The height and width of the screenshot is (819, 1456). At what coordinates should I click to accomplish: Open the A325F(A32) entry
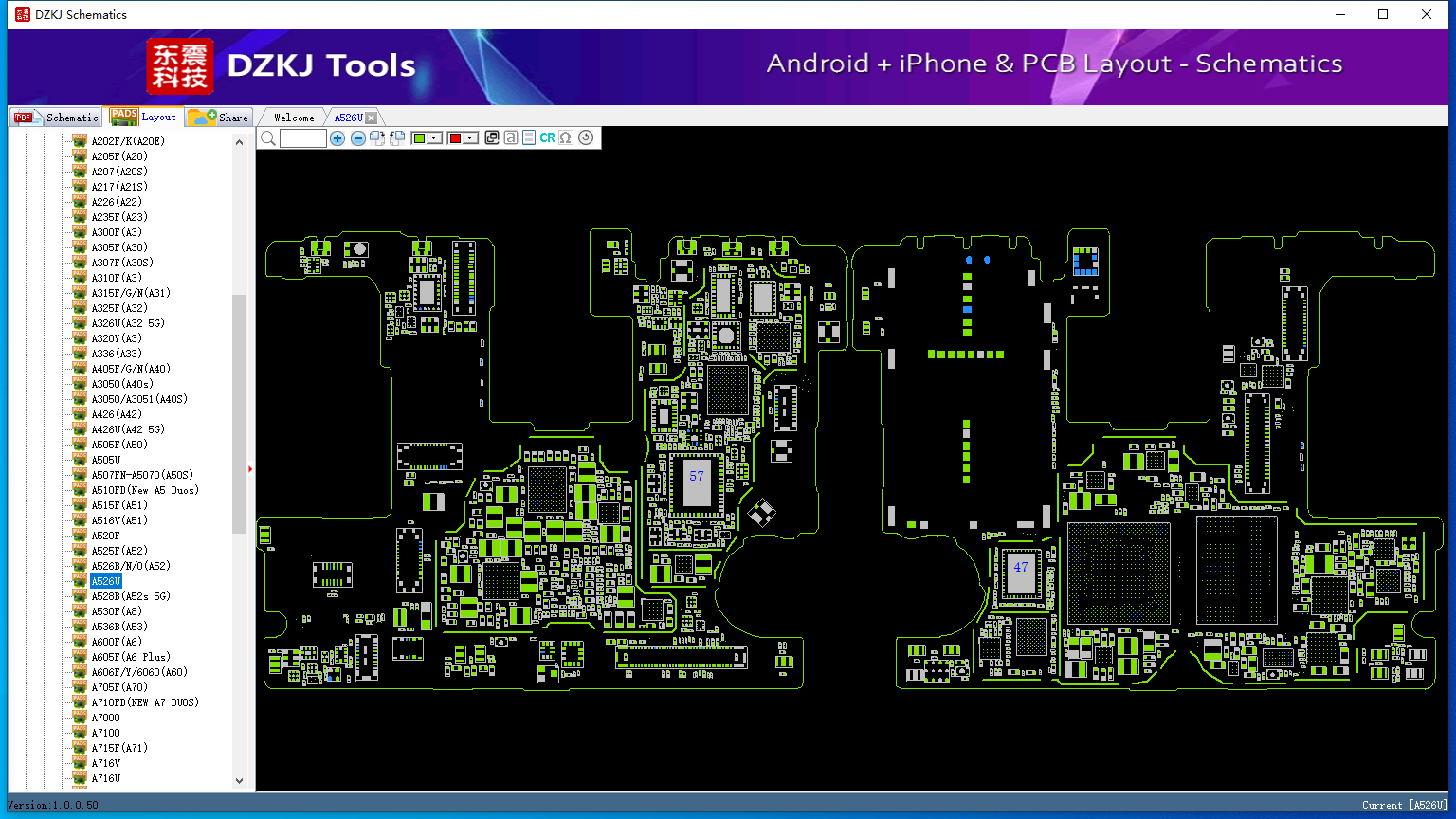click(119, 308)
